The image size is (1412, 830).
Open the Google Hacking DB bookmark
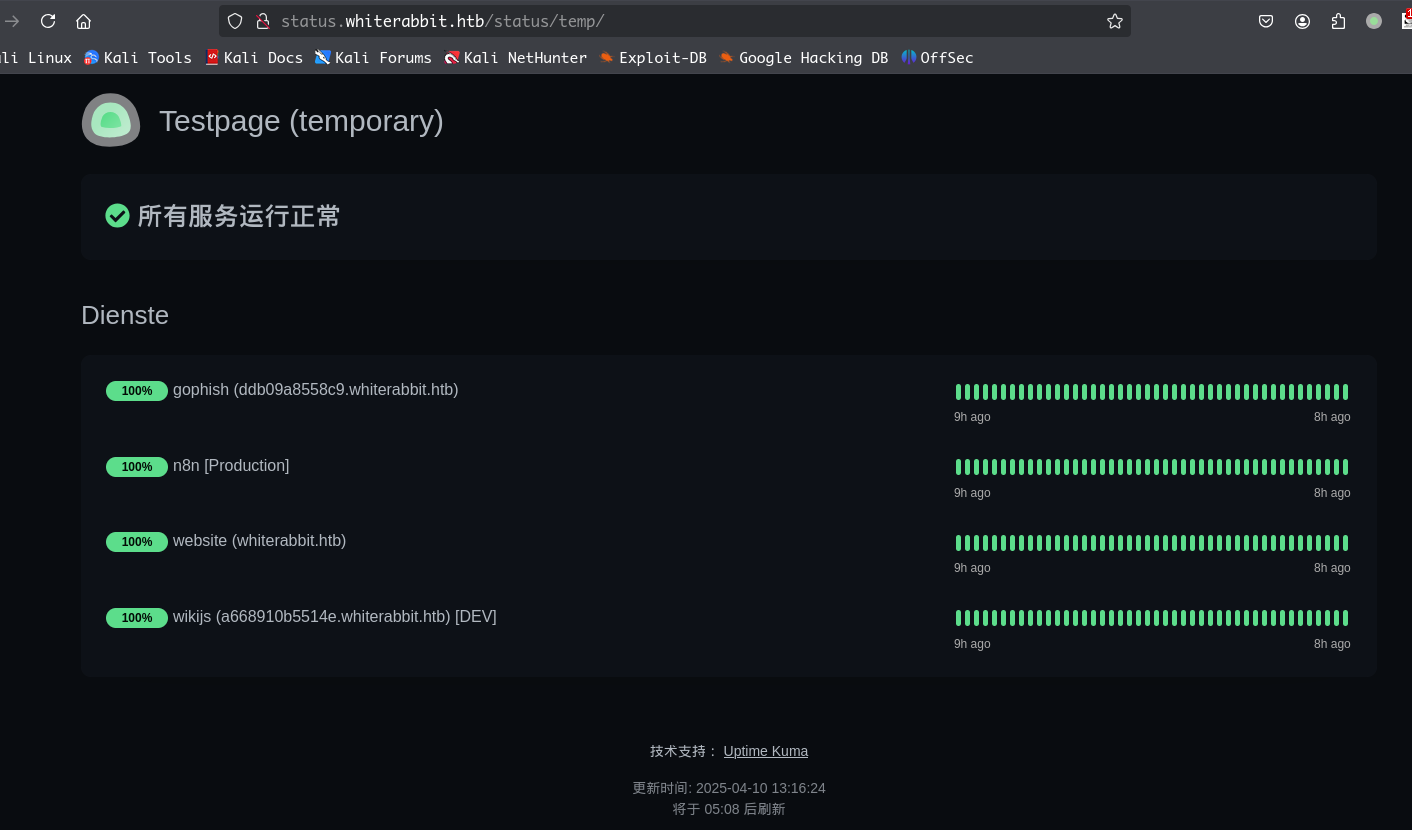804,58
